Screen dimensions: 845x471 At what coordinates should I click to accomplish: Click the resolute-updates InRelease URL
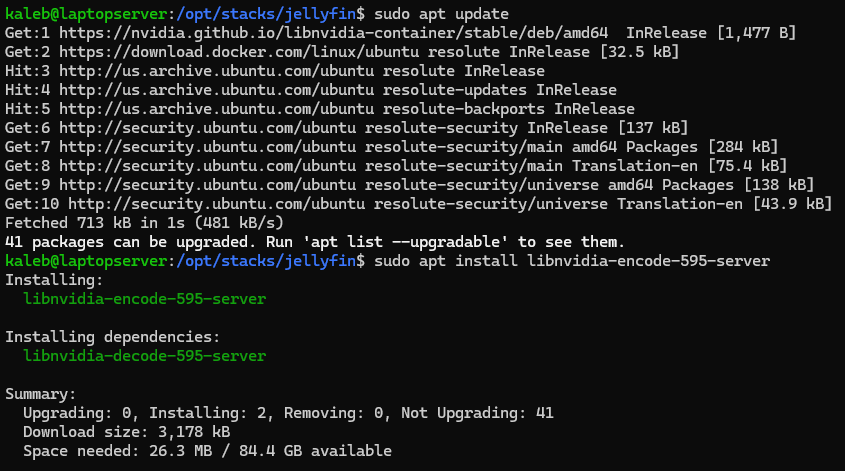click(x=216, y=90)
